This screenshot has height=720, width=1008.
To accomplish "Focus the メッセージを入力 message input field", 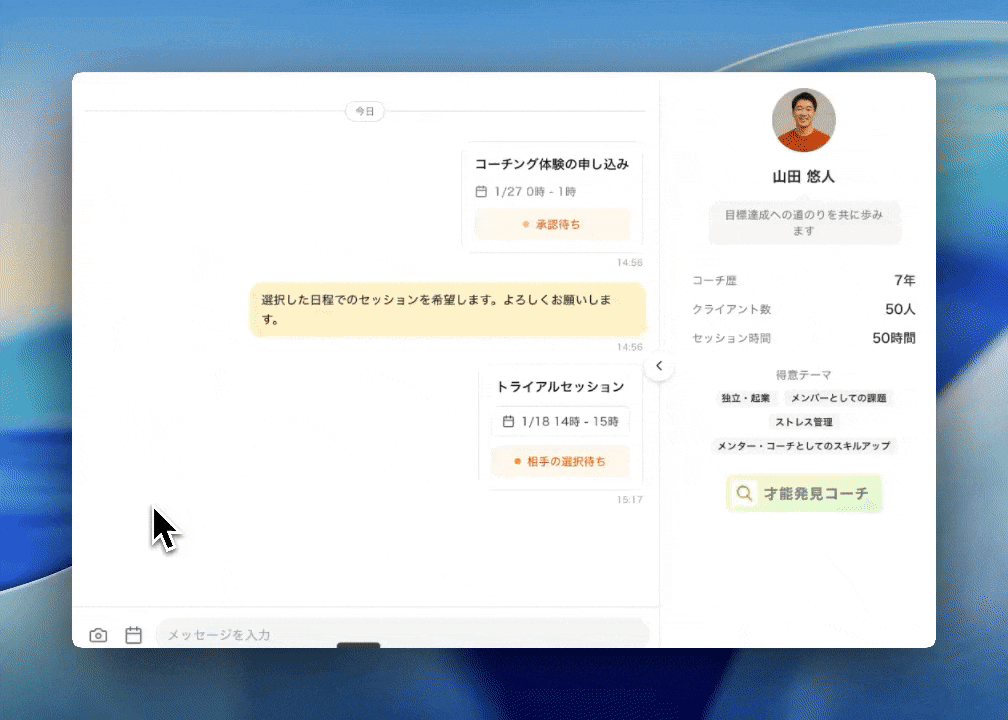I will click(x=402, y=634).
